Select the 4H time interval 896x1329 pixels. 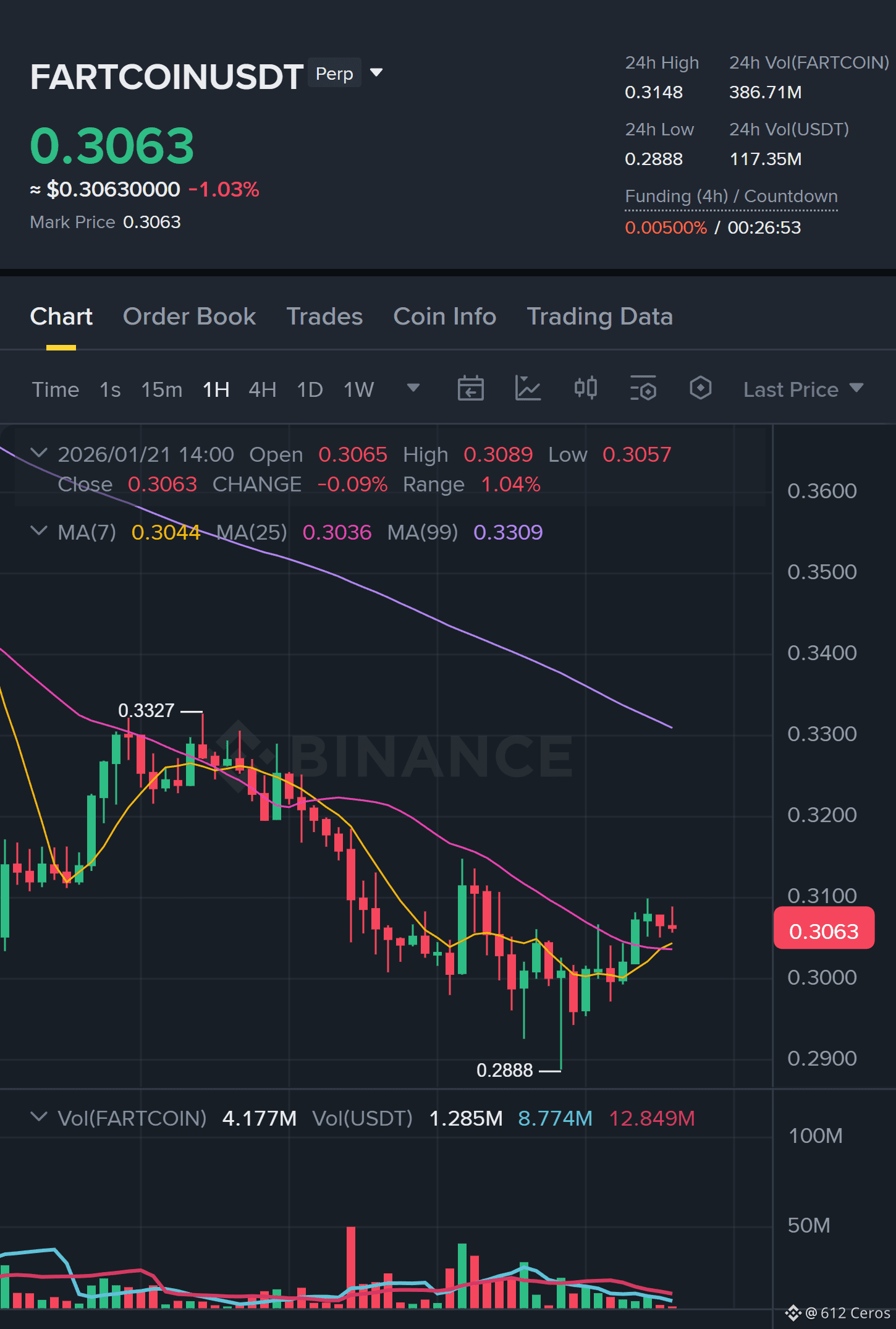pos(262,389)
